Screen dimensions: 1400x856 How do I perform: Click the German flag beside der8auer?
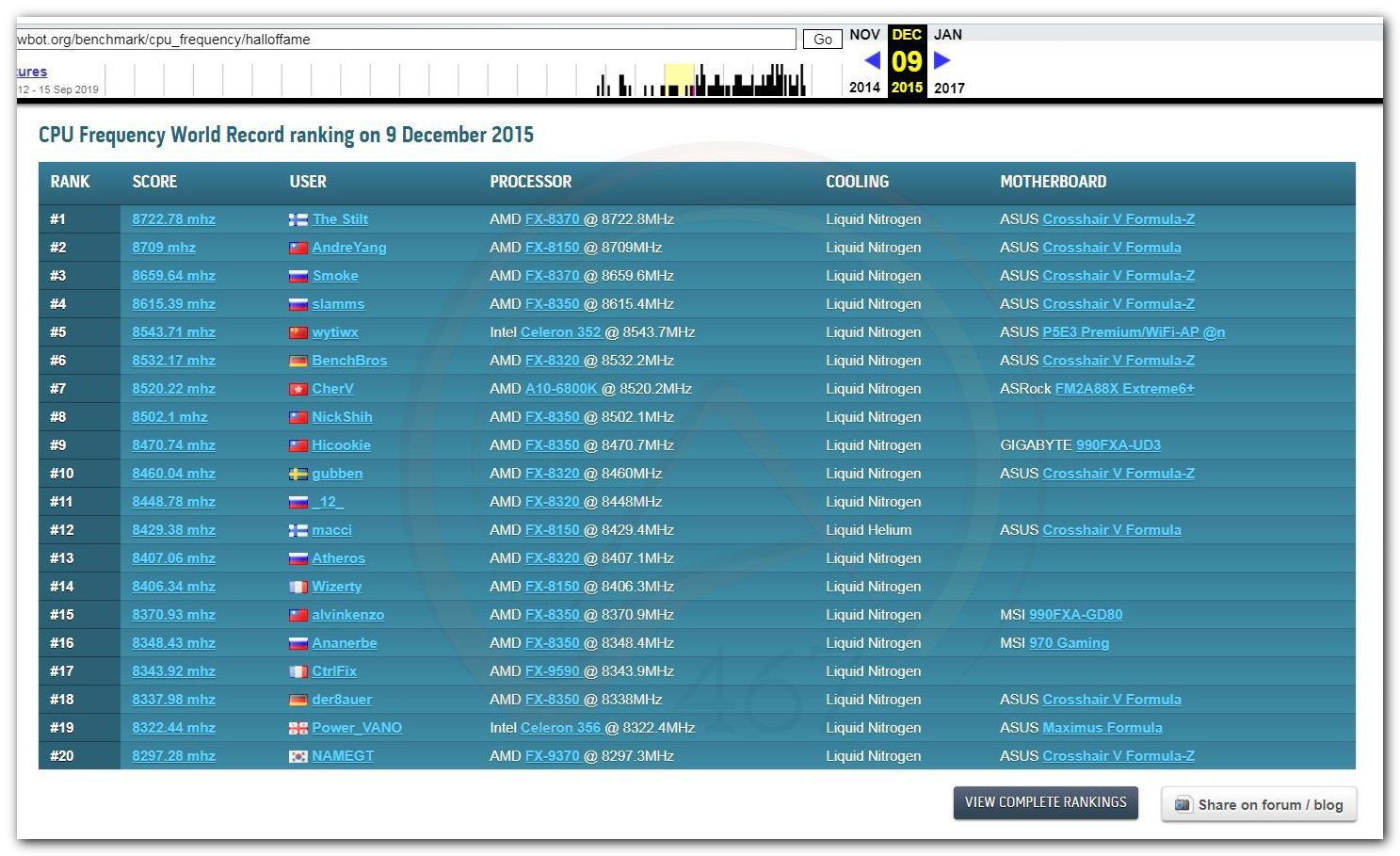[x=298, y=700]
